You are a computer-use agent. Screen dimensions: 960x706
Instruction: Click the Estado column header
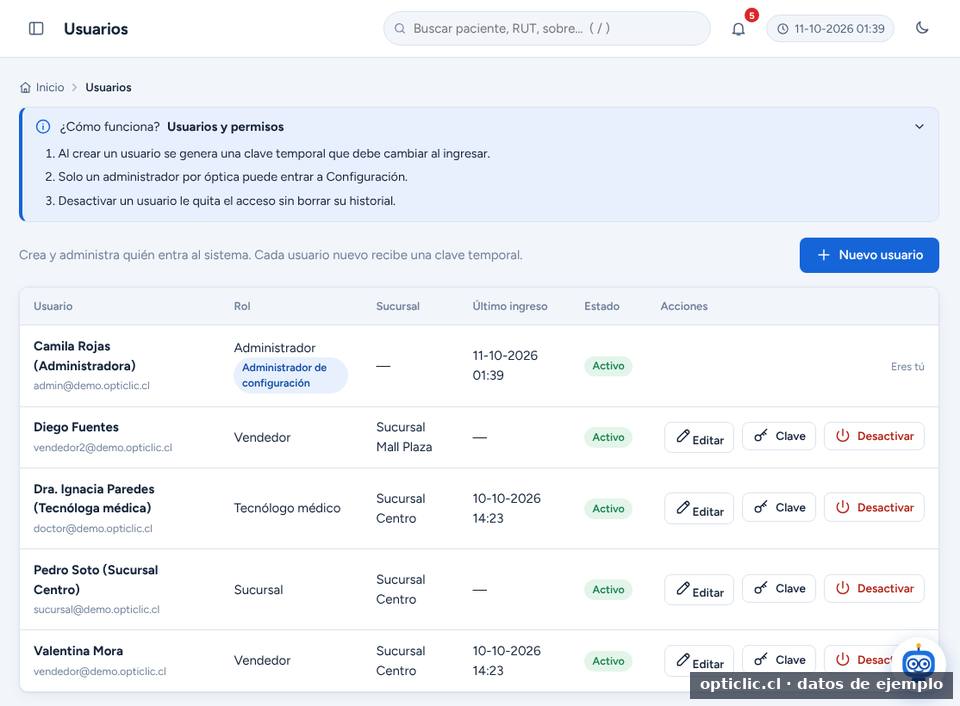click(x=602, y=306)
